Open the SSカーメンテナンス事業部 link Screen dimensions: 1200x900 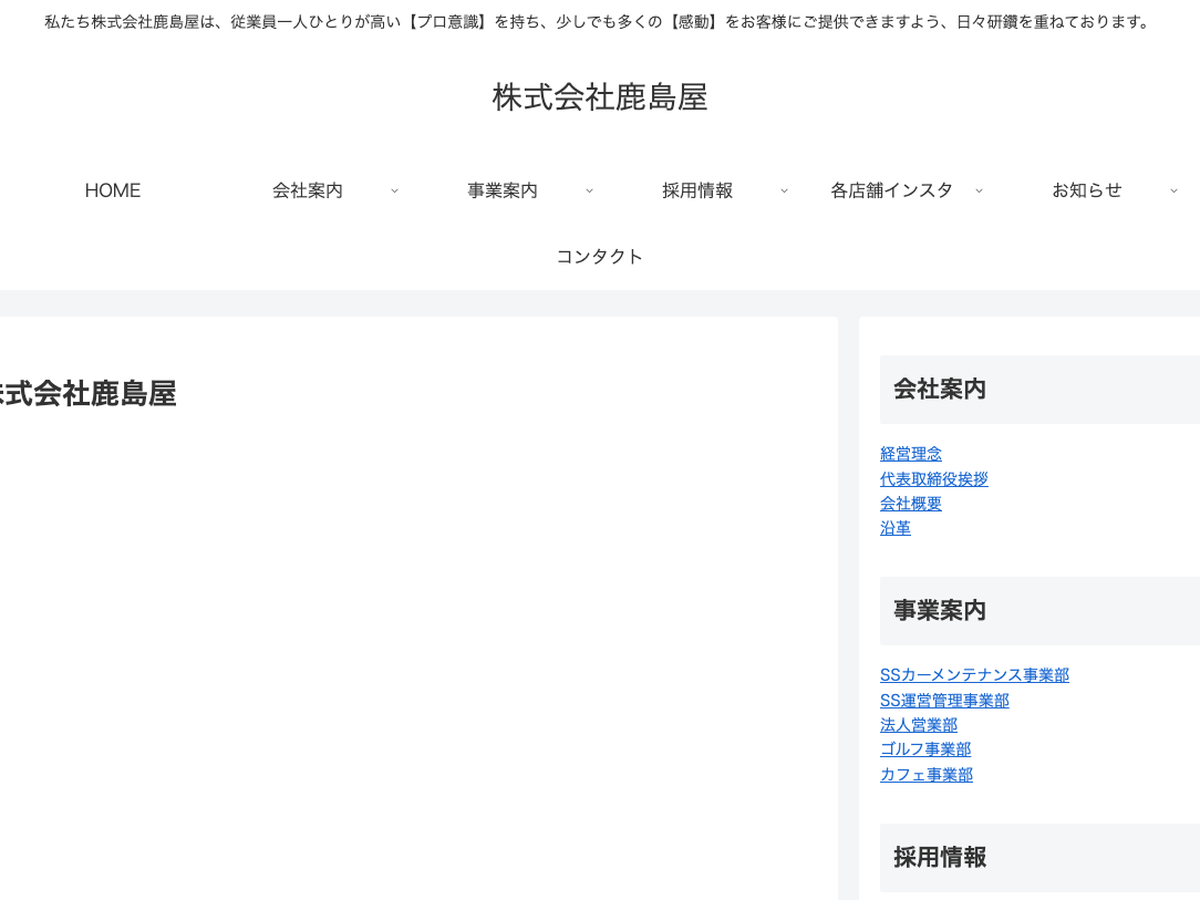coord(974,675)
